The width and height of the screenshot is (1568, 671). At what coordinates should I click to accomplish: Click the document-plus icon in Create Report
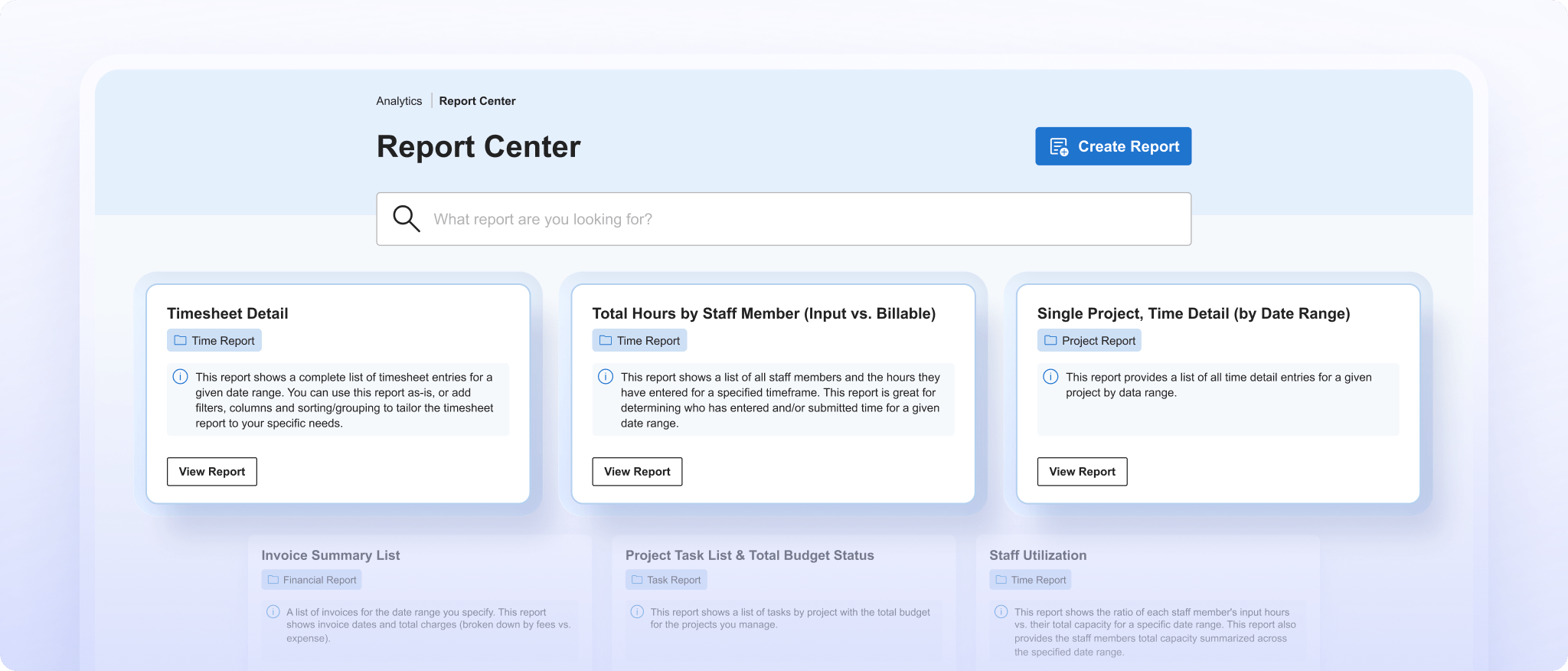click(1059, 146)
